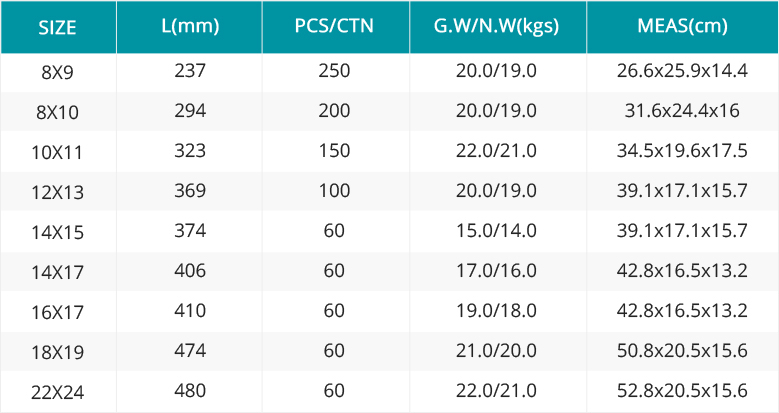
Task: Click length value 237
Action: (x=190, y=71)
